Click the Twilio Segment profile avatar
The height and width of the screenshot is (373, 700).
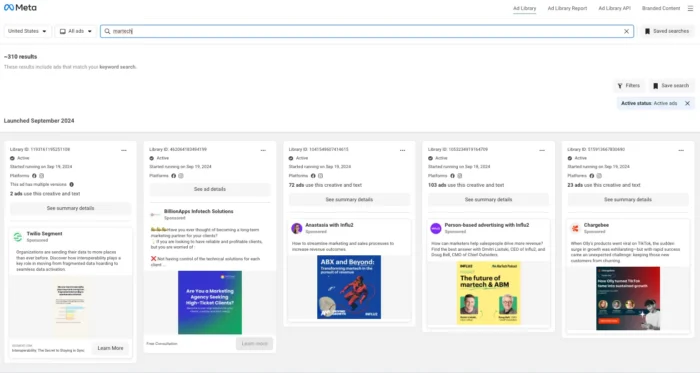click(18, 236)
